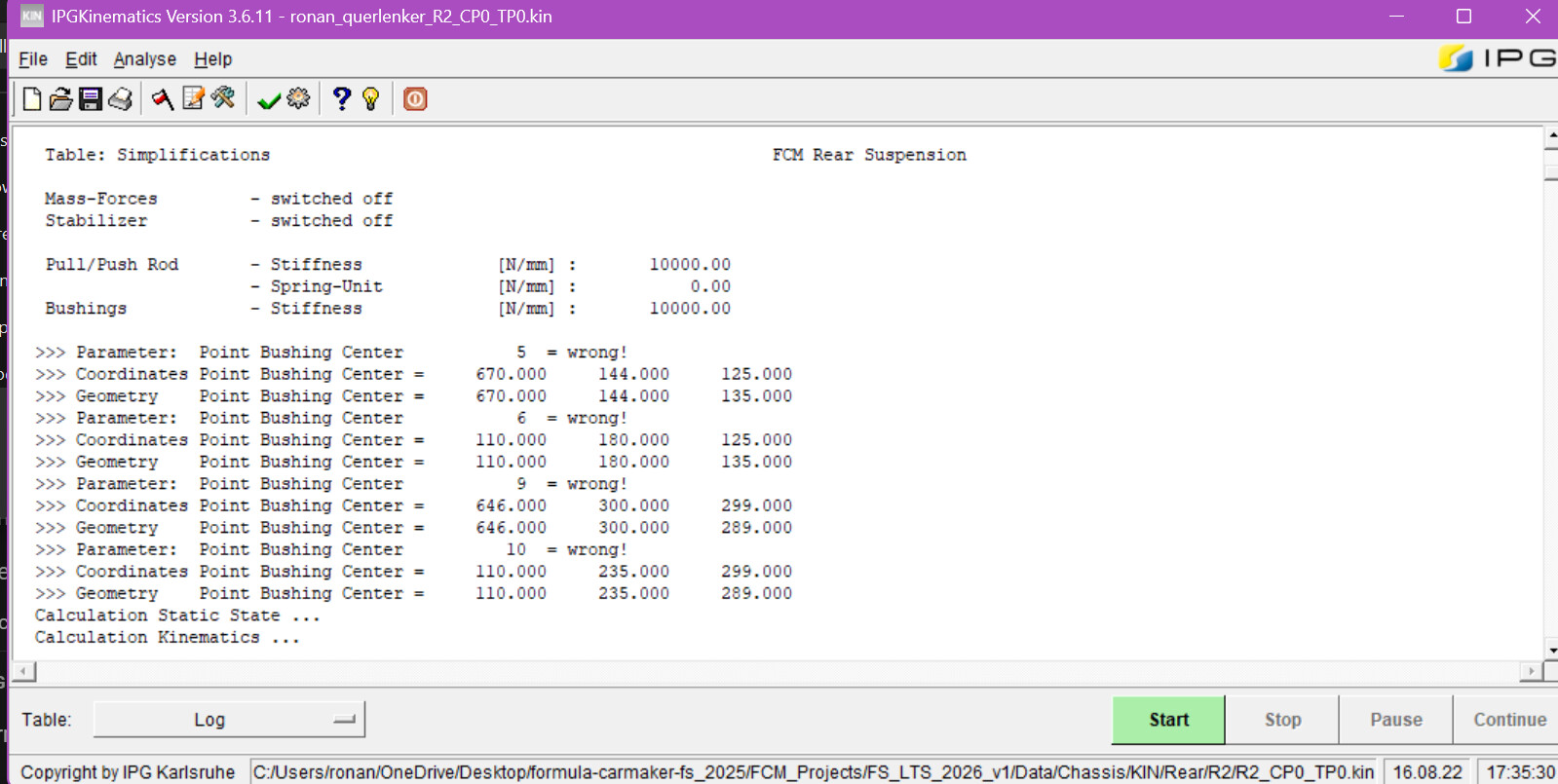This screenshot has height=784, width=1558.
Task: Open the table edit pencil icon
Action: pyautogui.click(x=193, y=99)
